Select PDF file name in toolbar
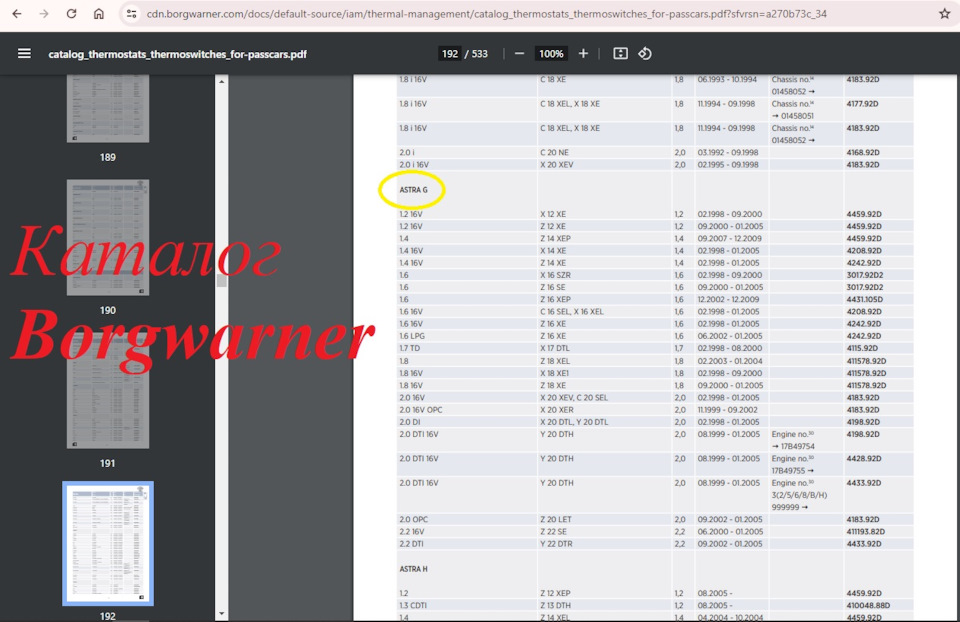 [x=178, y=54]
